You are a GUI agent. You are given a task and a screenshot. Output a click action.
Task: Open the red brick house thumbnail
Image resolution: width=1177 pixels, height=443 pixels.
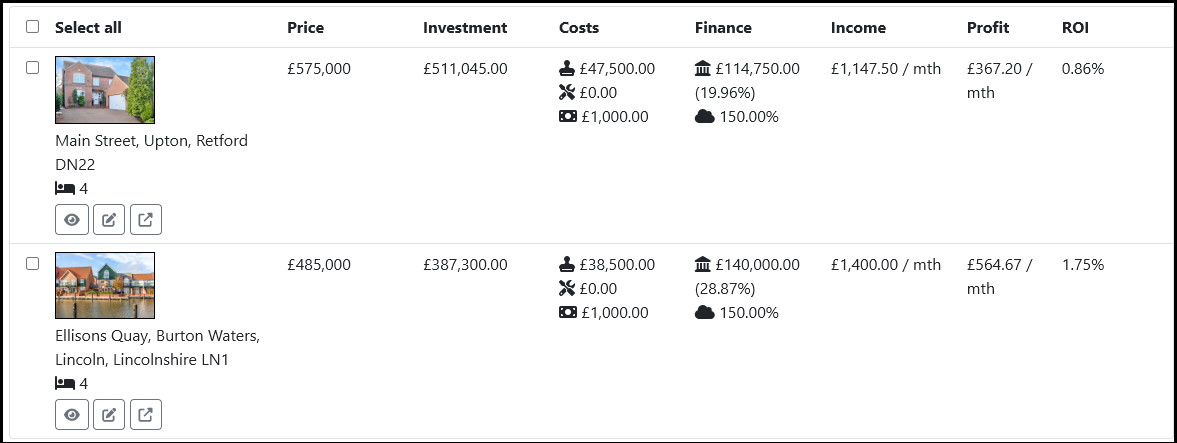(x=105, y=90)
